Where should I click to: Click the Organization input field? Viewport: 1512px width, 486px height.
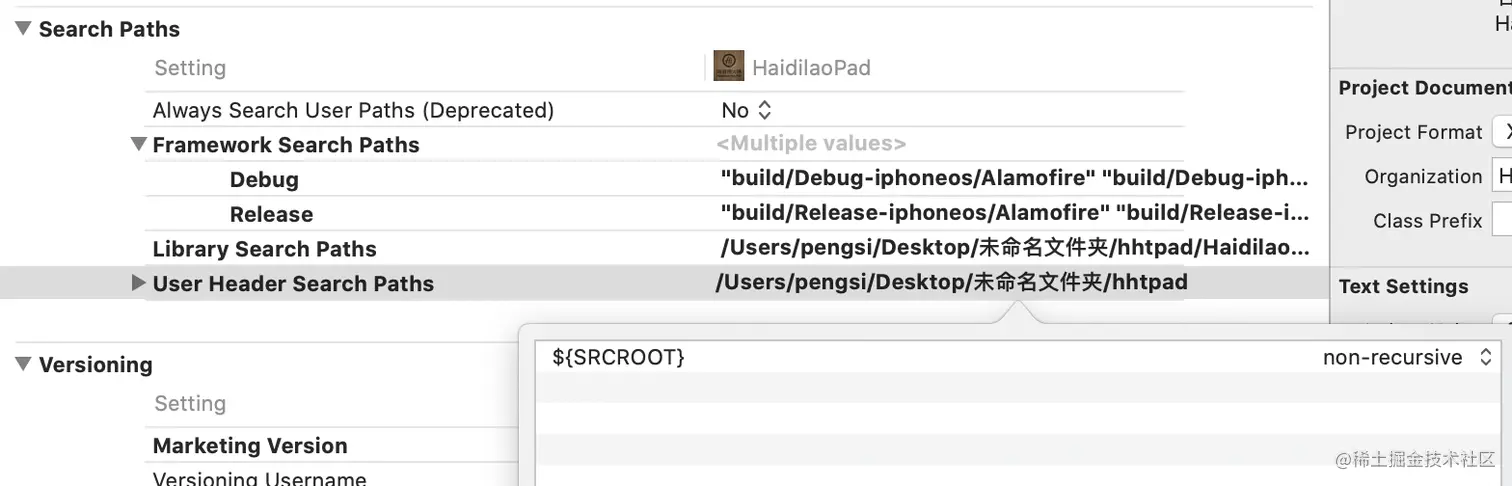click(x=1501, y=176)
